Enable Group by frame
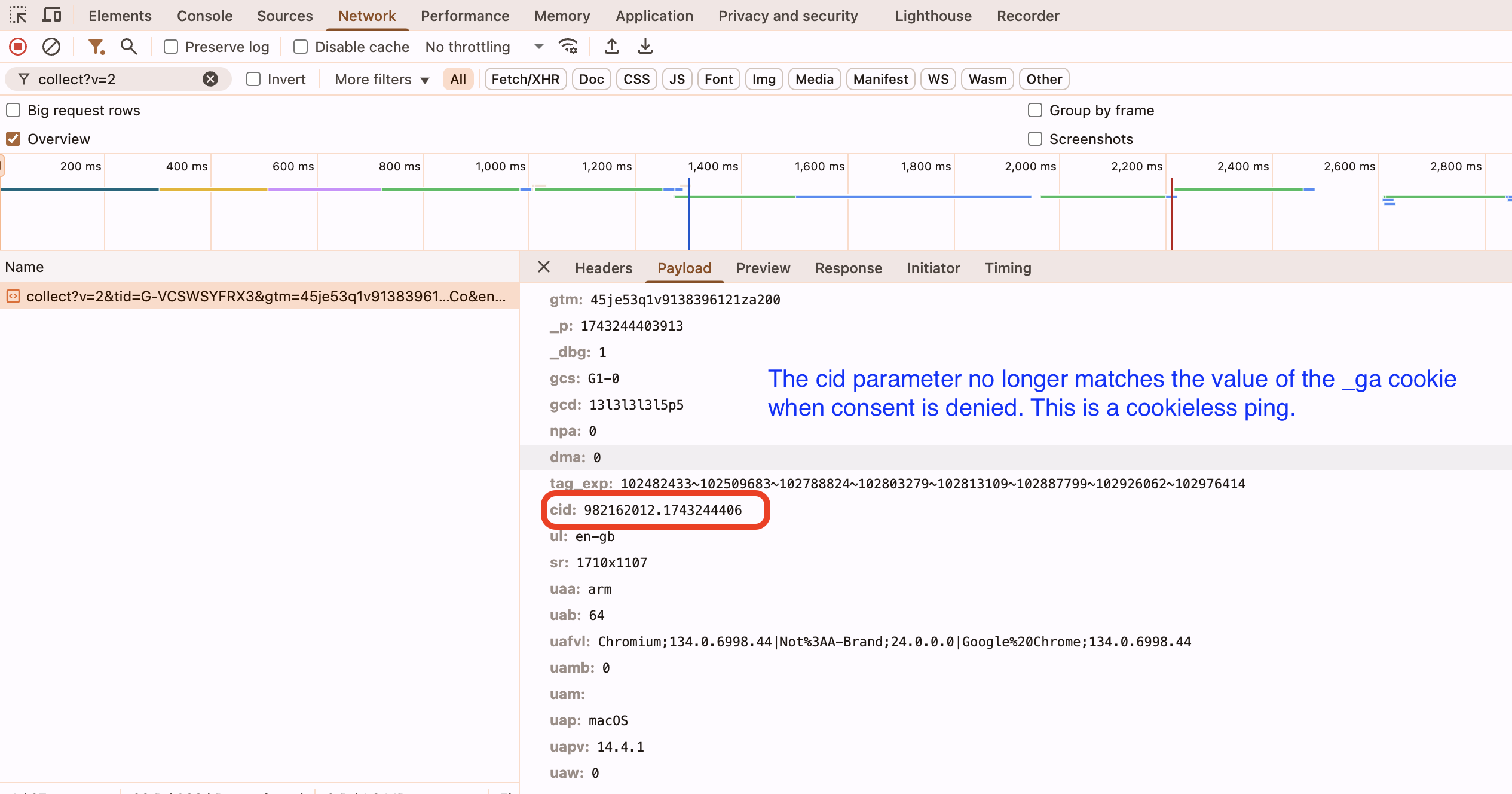1512x794 pixels. pyautogui.click(x=1035, y=110)
